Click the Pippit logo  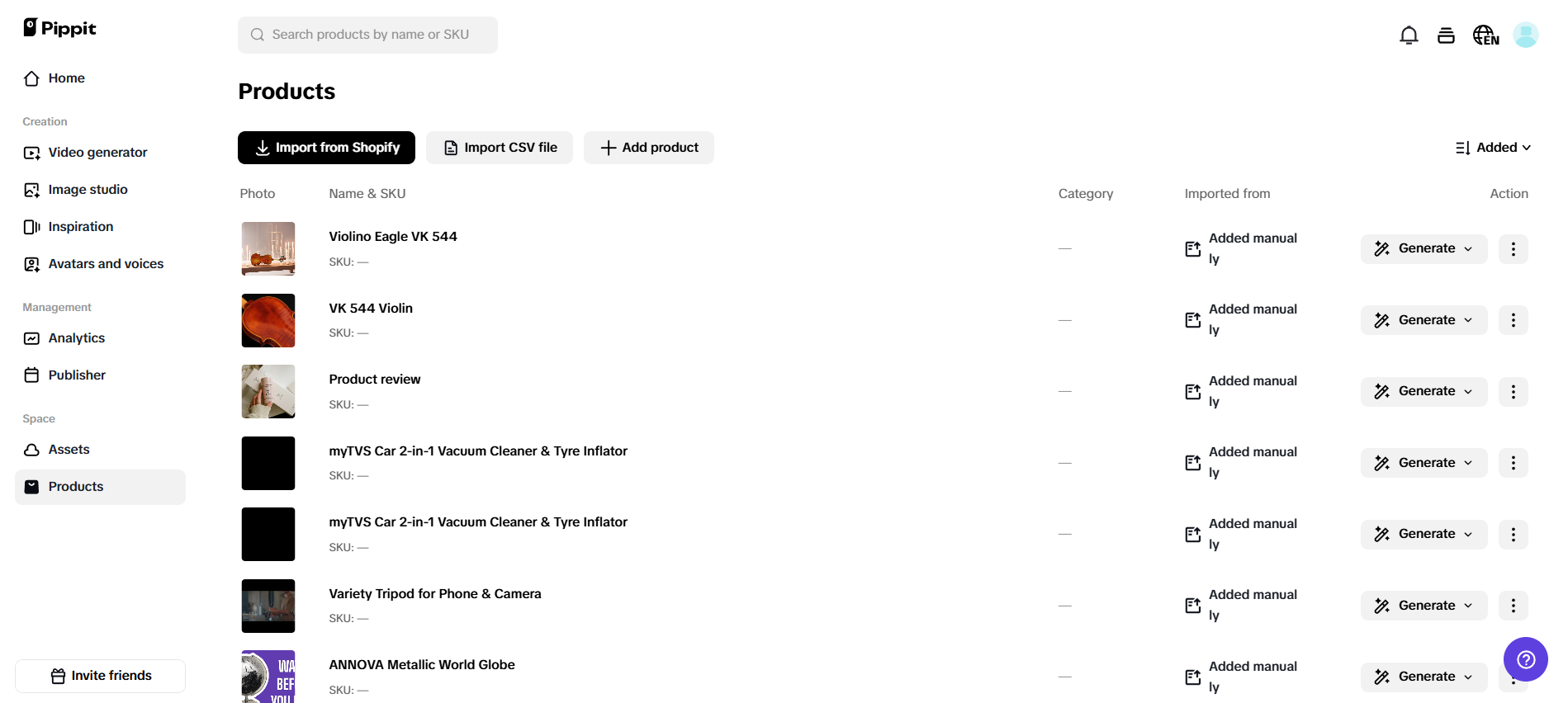pos(59,28)
